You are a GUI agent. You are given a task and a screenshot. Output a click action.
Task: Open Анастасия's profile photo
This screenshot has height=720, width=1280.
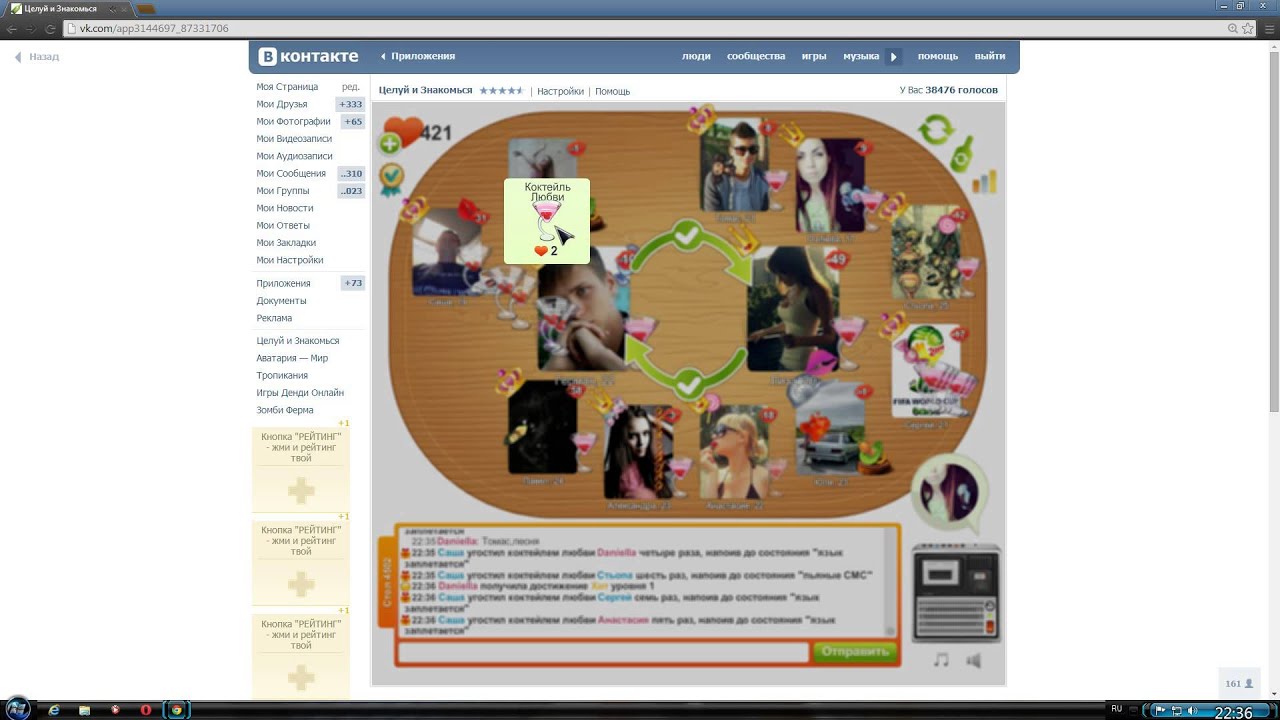point(734,452)
